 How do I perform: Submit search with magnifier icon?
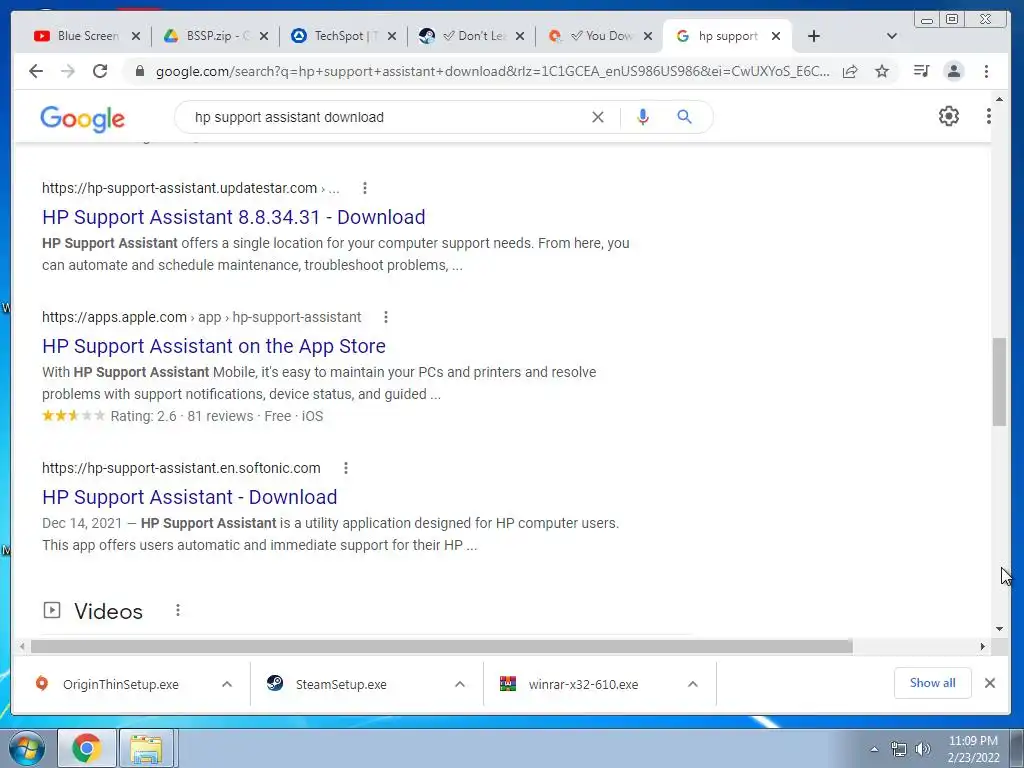[x=684, y=117]
